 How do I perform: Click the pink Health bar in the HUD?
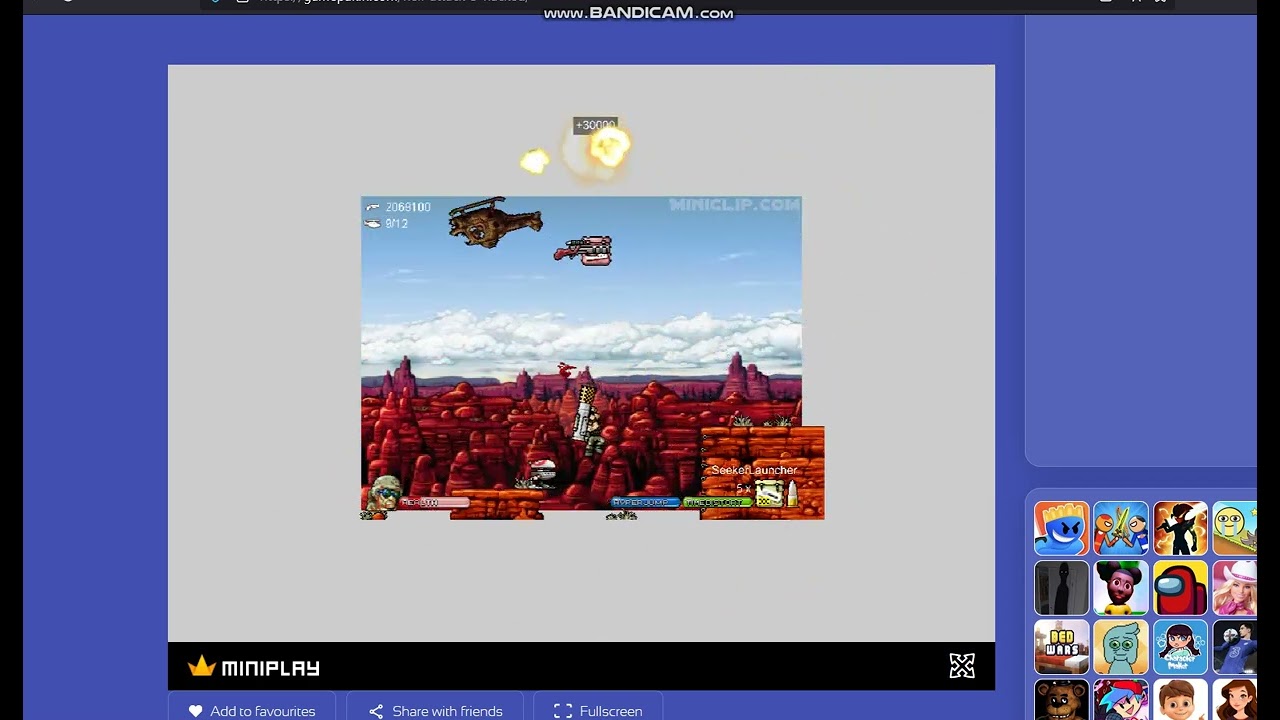(x=434, y=502)
